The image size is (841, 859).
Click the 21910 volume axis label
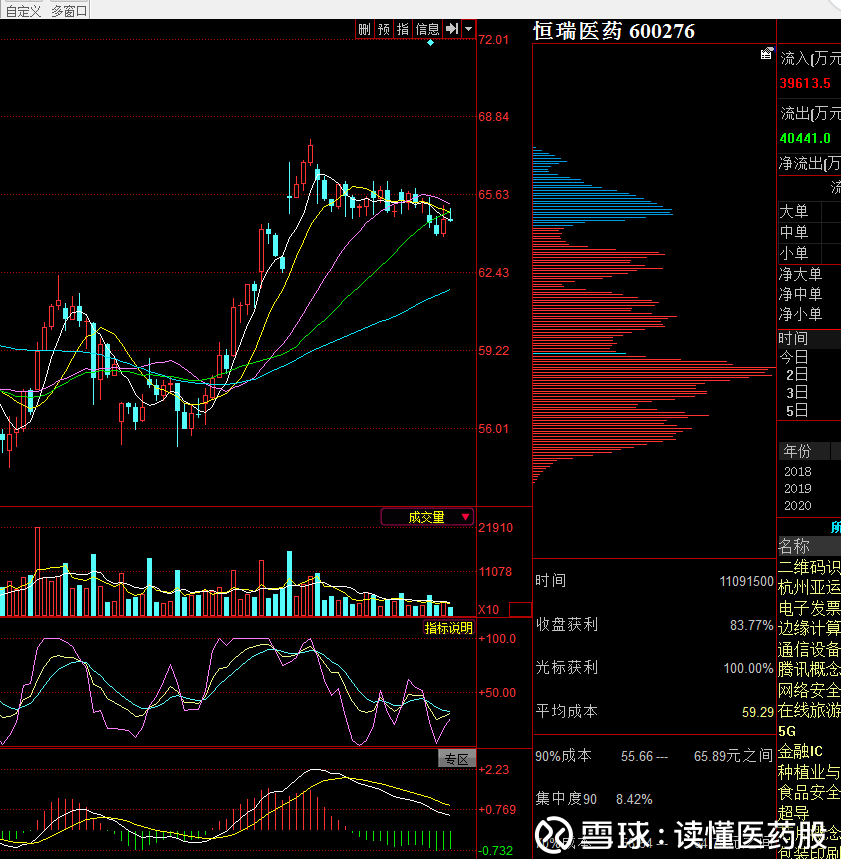point(496,528)
